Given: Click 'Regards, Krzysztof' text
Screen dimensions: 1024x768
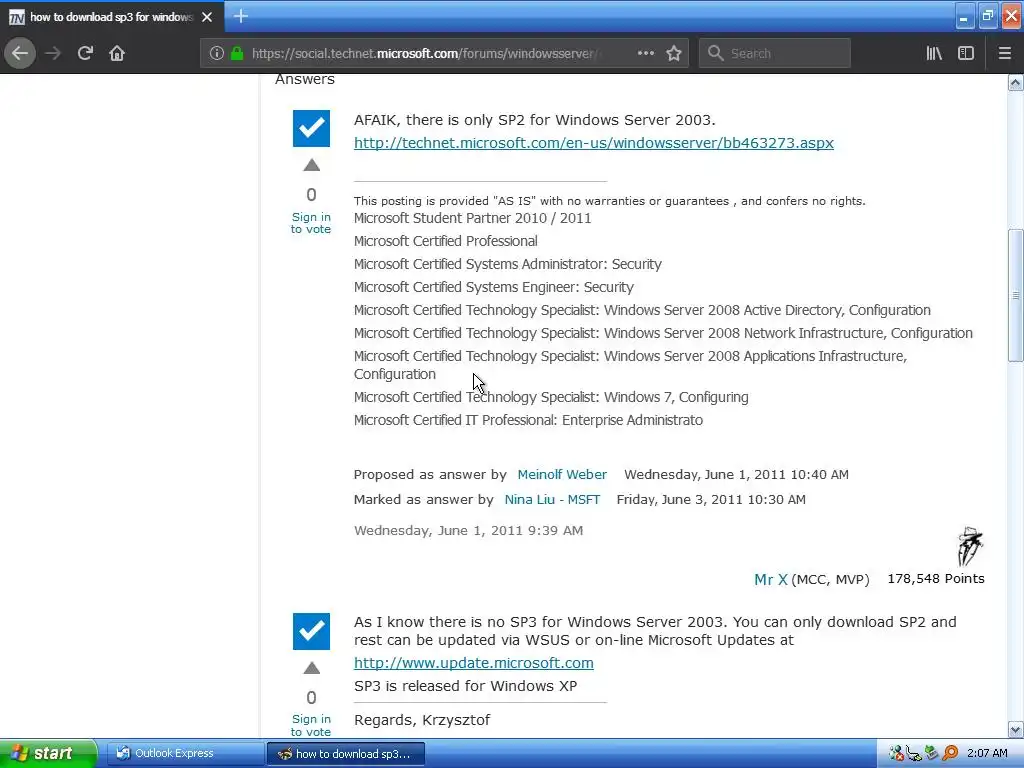Looking at the screenshot, I should coord(422,720).
